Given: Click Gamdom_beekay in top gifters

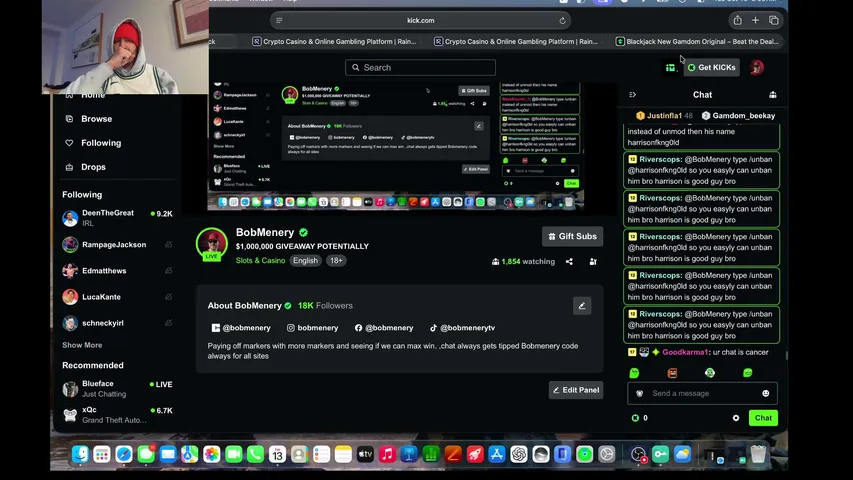Looking at the screenshot, I should [738, 115].
